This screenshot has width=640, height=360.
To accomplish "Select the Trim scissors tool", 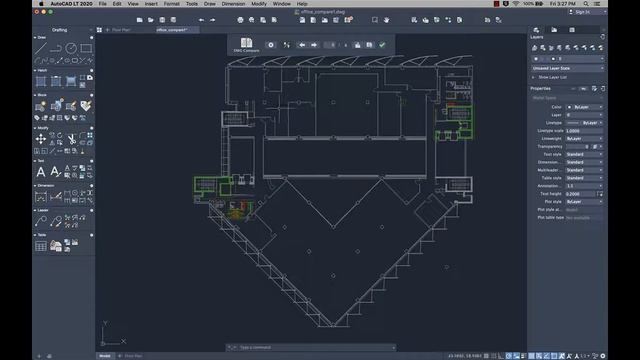I will click(x=71, y=139).
